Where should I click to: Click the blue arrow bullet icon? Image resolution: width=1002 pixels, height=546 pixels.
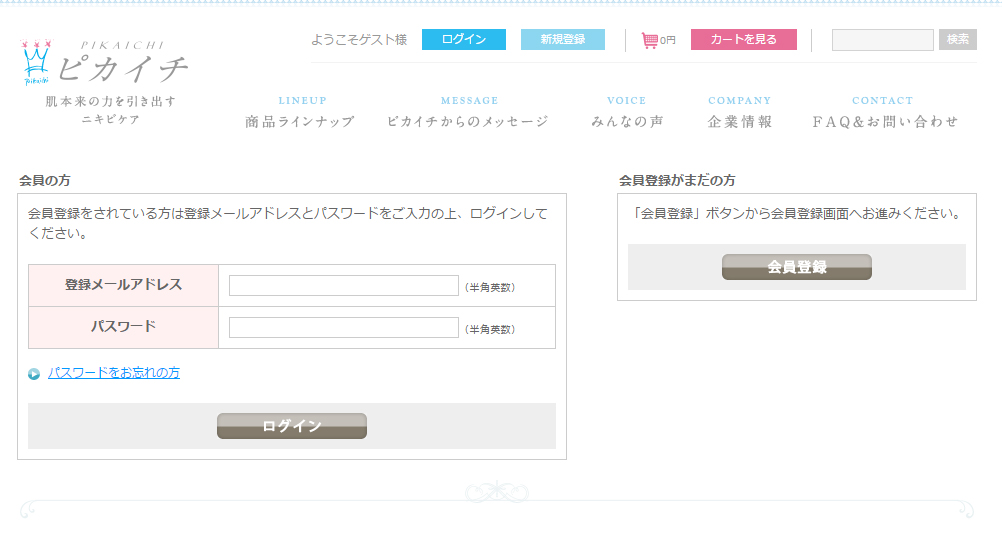coord(34,374)
